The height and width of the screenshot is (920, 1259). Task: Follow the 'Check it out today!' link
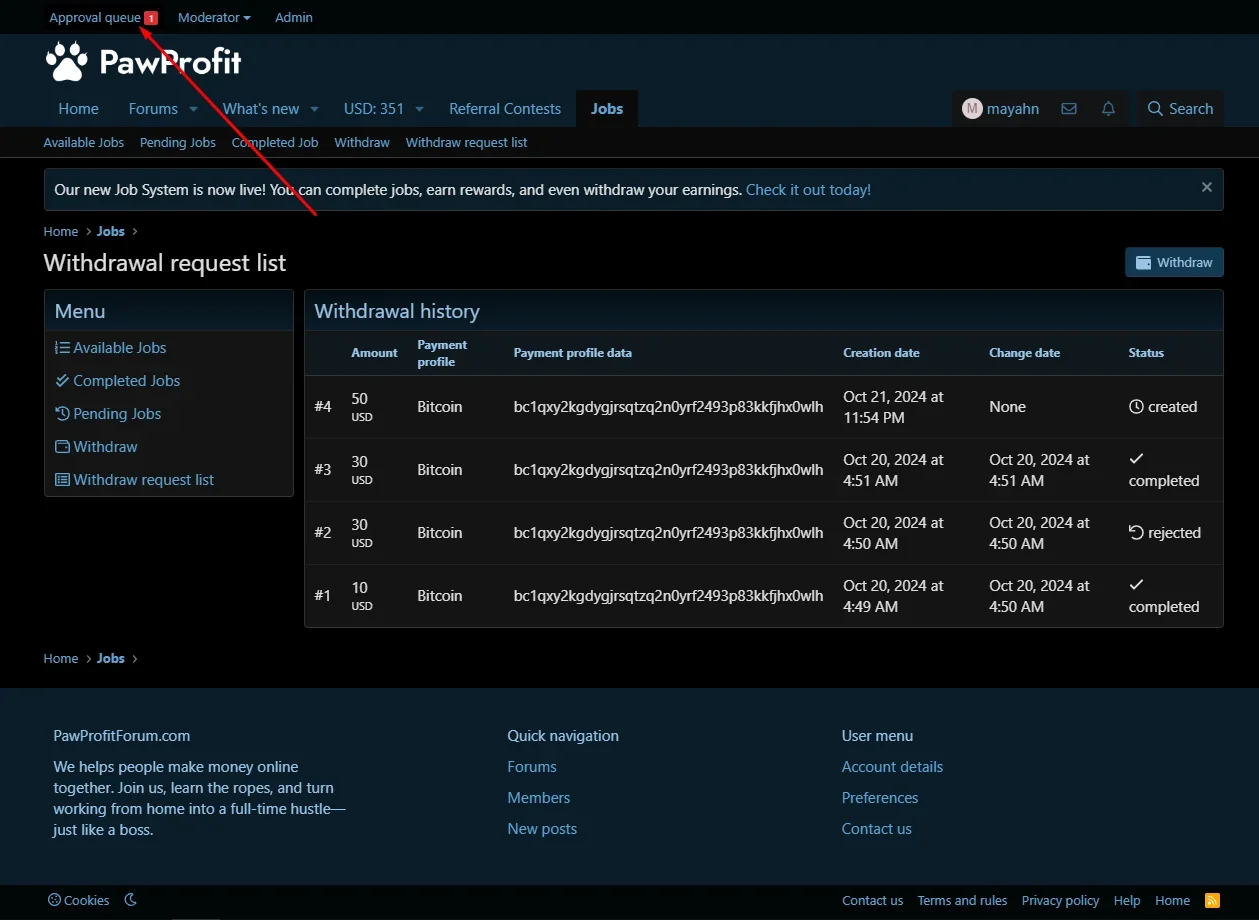[x=808, y=189]
